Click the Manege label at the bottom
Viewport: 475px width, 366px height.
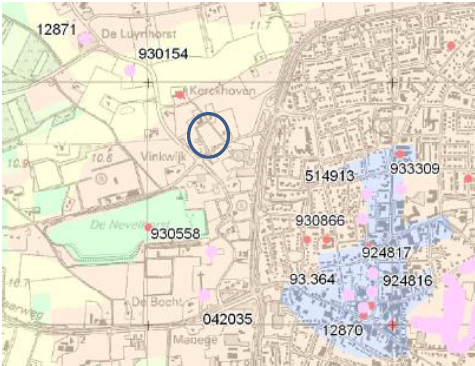click(x=195, y=340)
